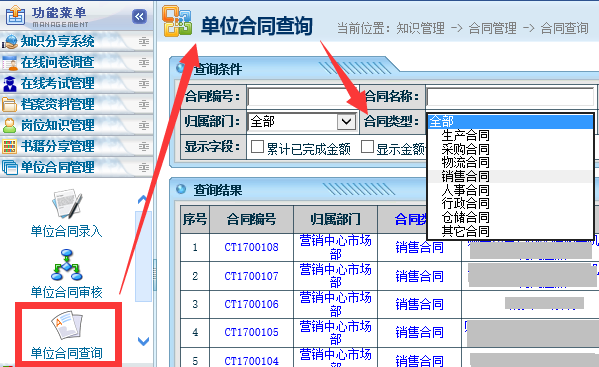This screenshot has width=599, height=367.
Task: Open 单位合同审核 workflow icon
Action: point(67,265)
